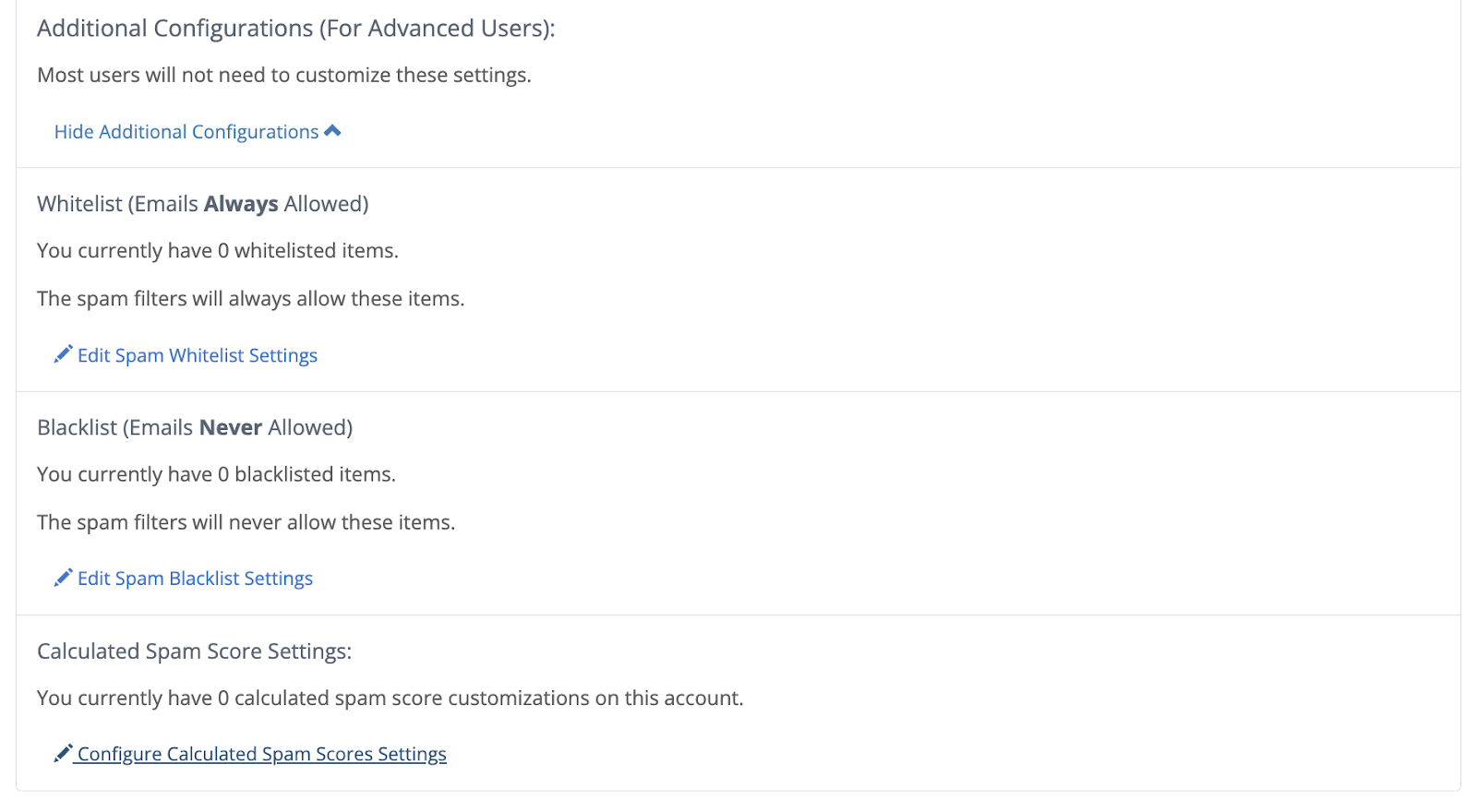The height and width of the screenshot is (812, 1477).
Task: Click the Additional Configurations (For Advanced Users) heading
Action: click(295, 29)
